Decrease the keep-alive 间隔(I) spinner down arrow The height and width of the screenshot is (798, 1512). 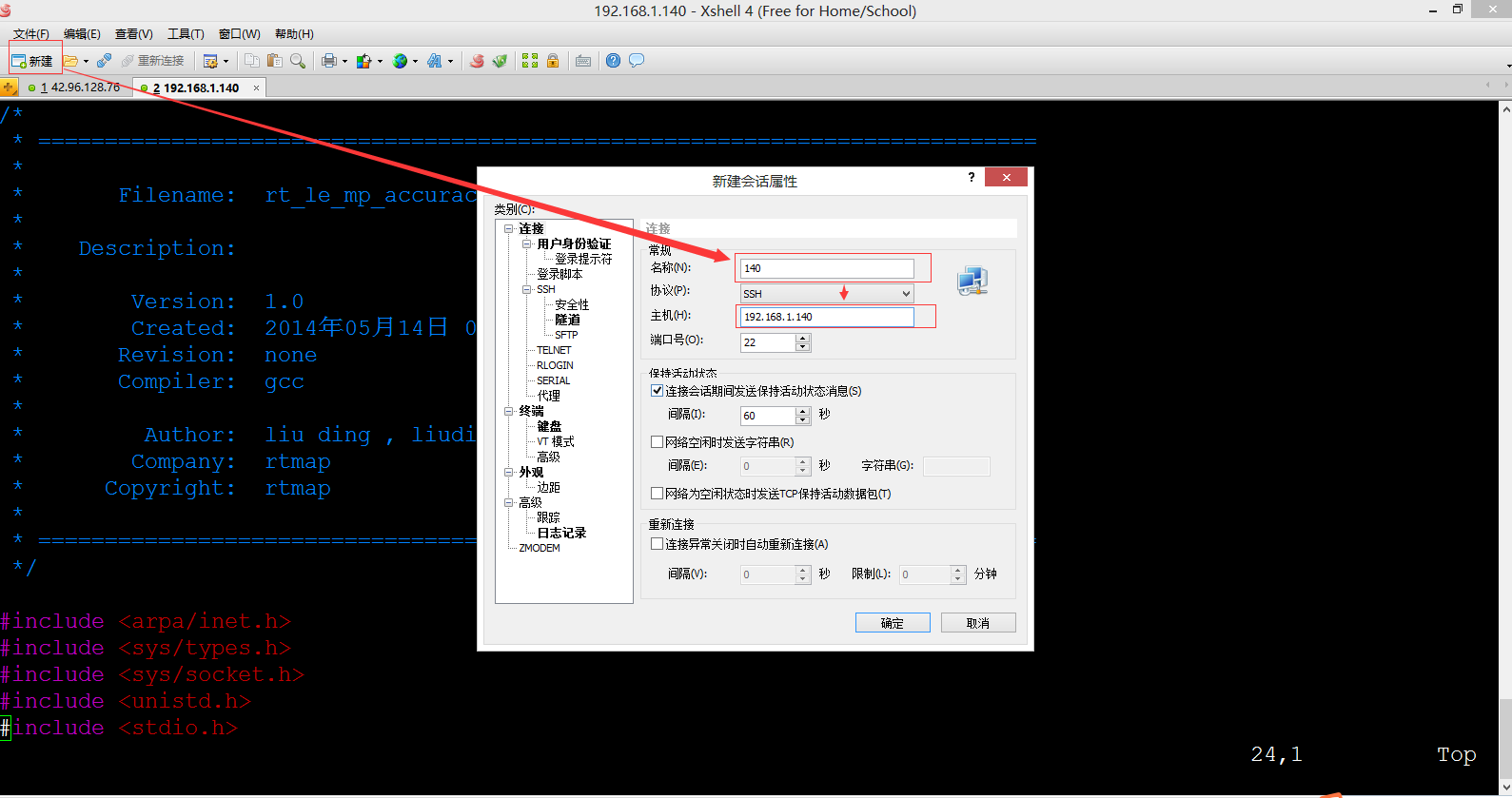(803, 420)
